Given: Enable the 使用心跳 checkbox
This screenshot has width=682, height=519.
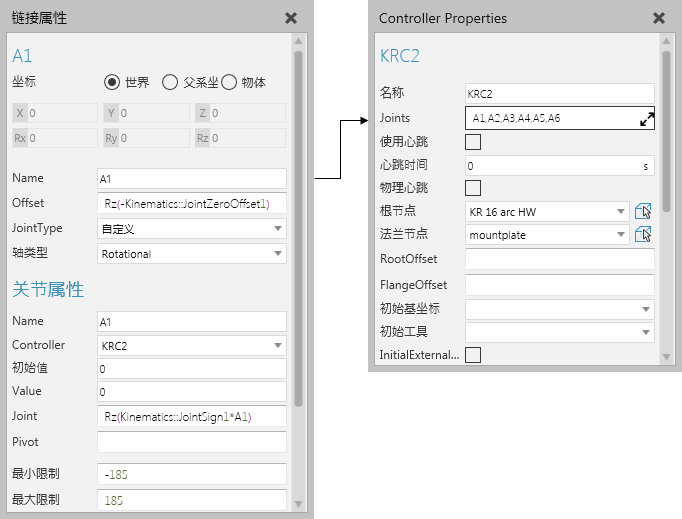Looking at the screenshot, I should point(474,142).
